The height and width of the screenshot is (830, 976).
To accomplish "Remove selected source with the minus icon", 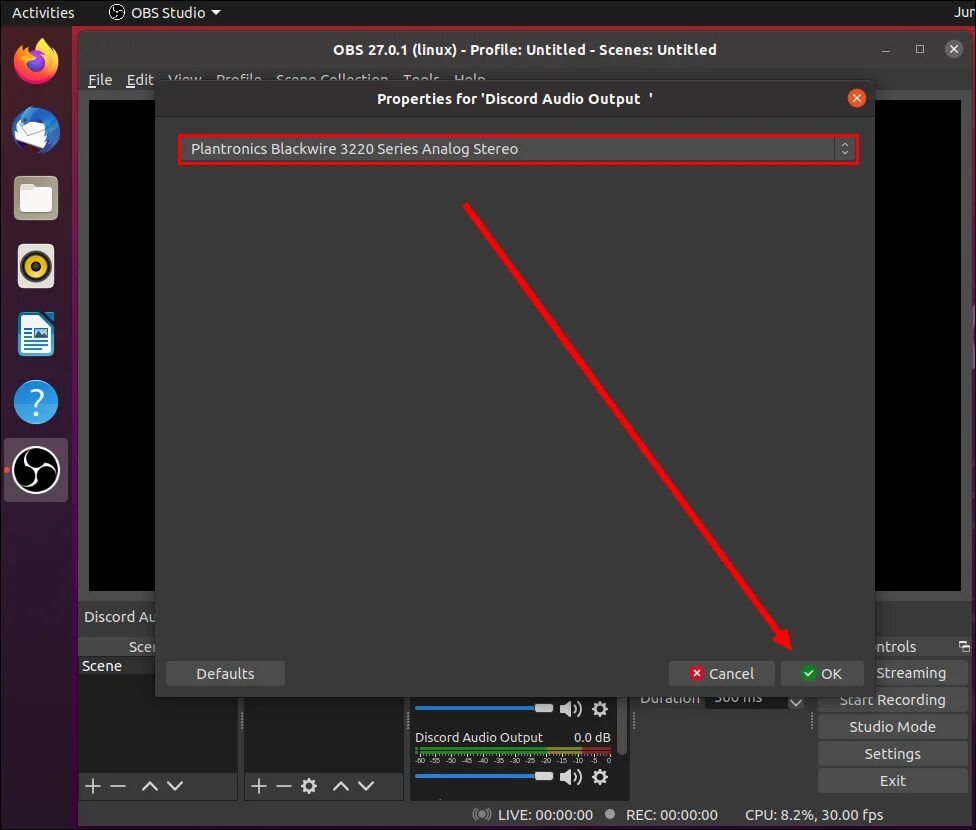I will [284, 786].
